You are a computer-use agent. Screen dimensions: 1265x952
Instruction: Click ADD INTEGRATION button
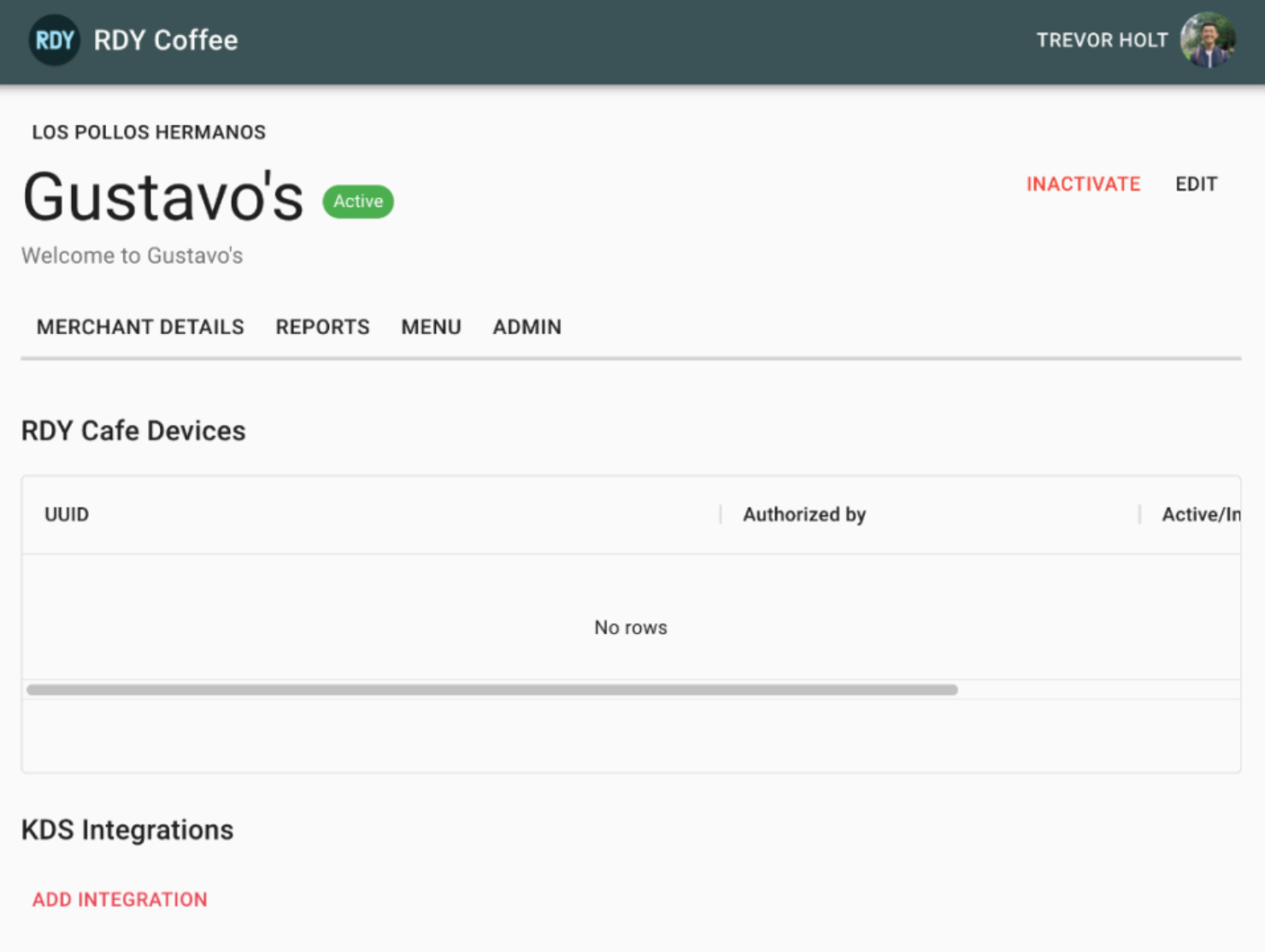point(120,899)
